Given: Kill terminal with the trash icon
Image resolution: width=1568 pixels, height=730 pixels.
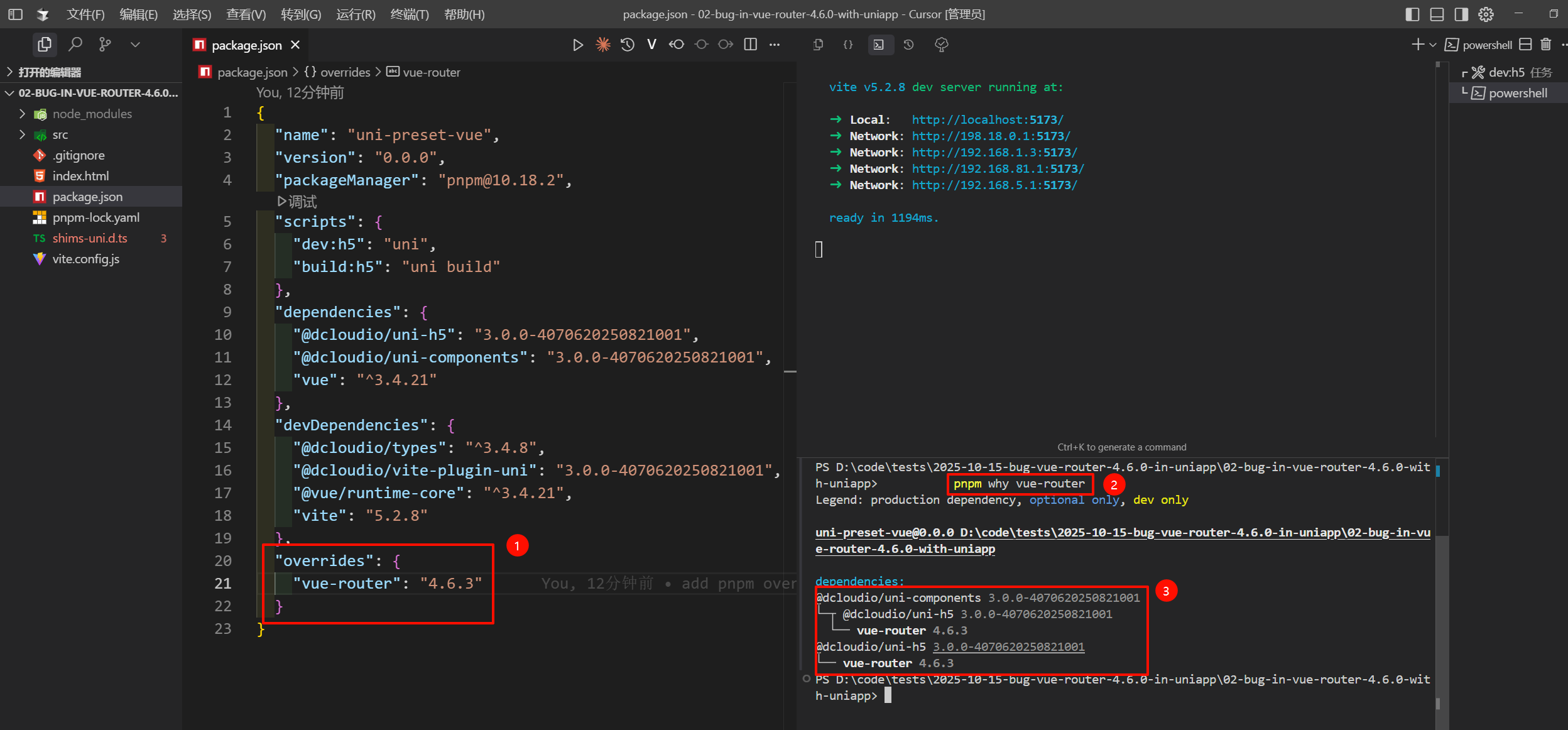Looking at the screenshot, I should tap(1546, 45).
